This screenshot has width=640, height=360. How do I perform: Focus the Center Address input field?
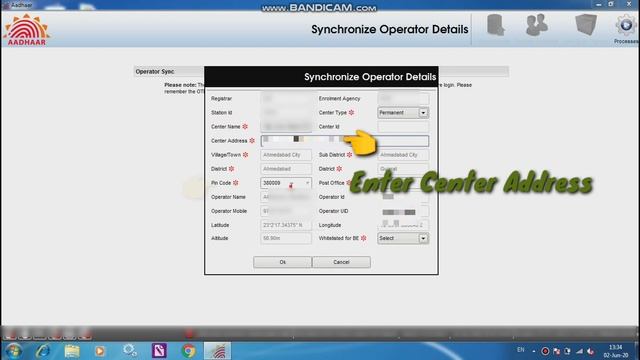(344, 141)
